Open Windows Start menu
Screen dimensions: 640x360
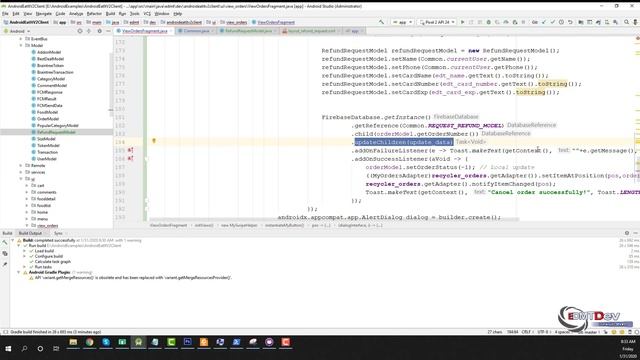(x=8, y=349)
